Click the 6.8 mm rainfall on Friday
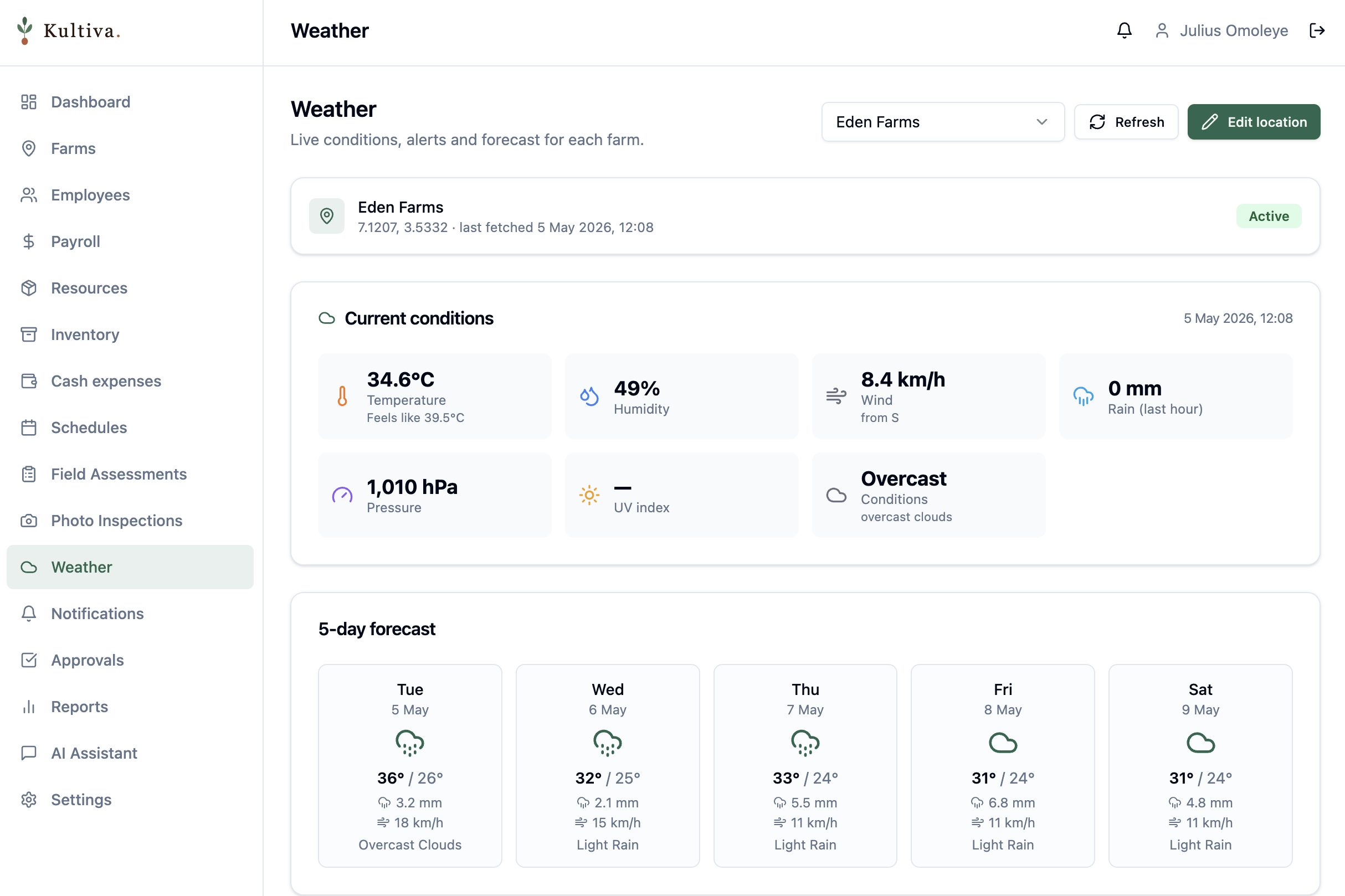 click(x=1012, y=803)
